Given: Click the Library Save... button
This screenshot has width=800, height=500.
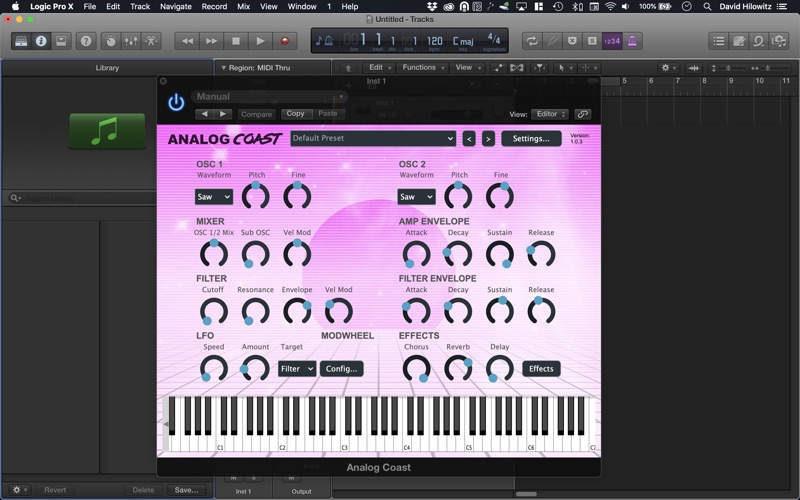Looking at the screenshot, I should (x=186, y=490).
